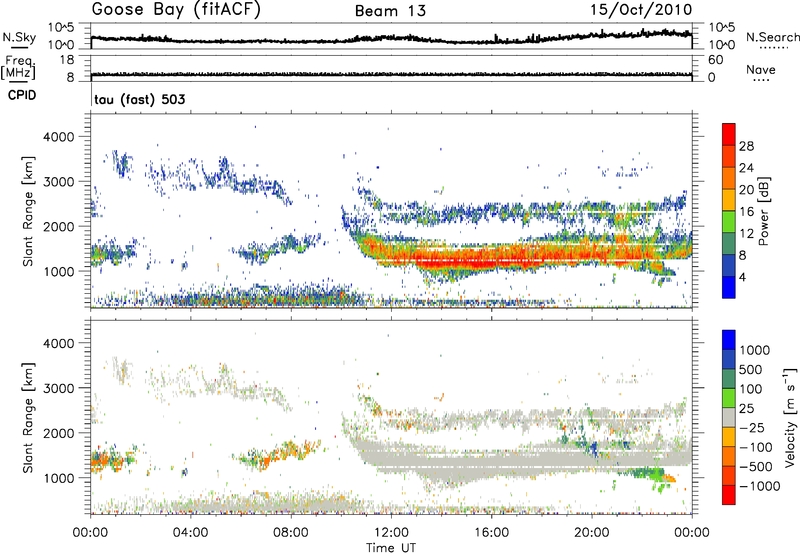
Task: Pick the yellow segment of Power color bar
Action: [729, 200]
